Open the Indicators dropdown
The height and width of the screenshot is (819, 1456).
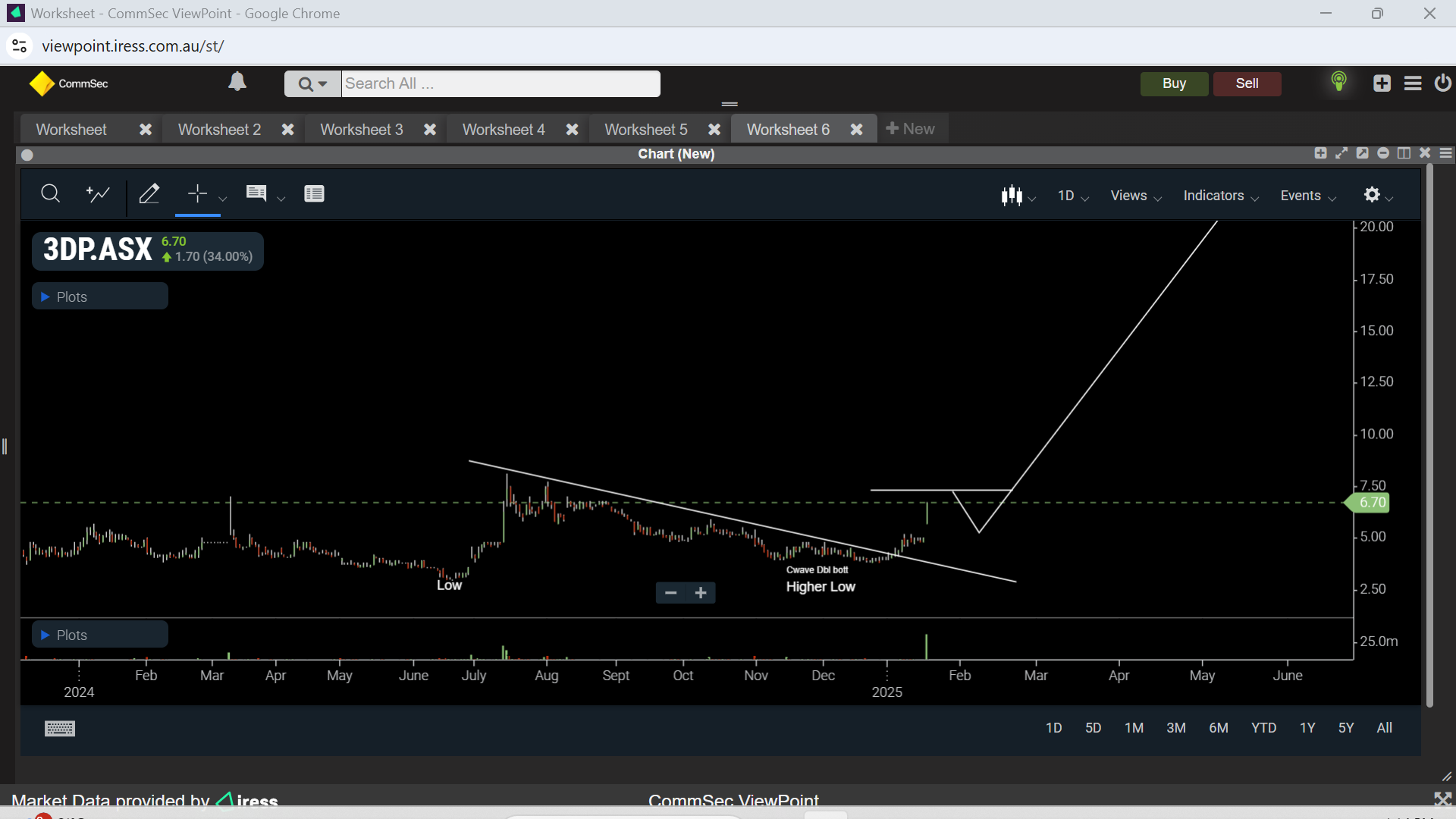click(x=1221, y=196)
